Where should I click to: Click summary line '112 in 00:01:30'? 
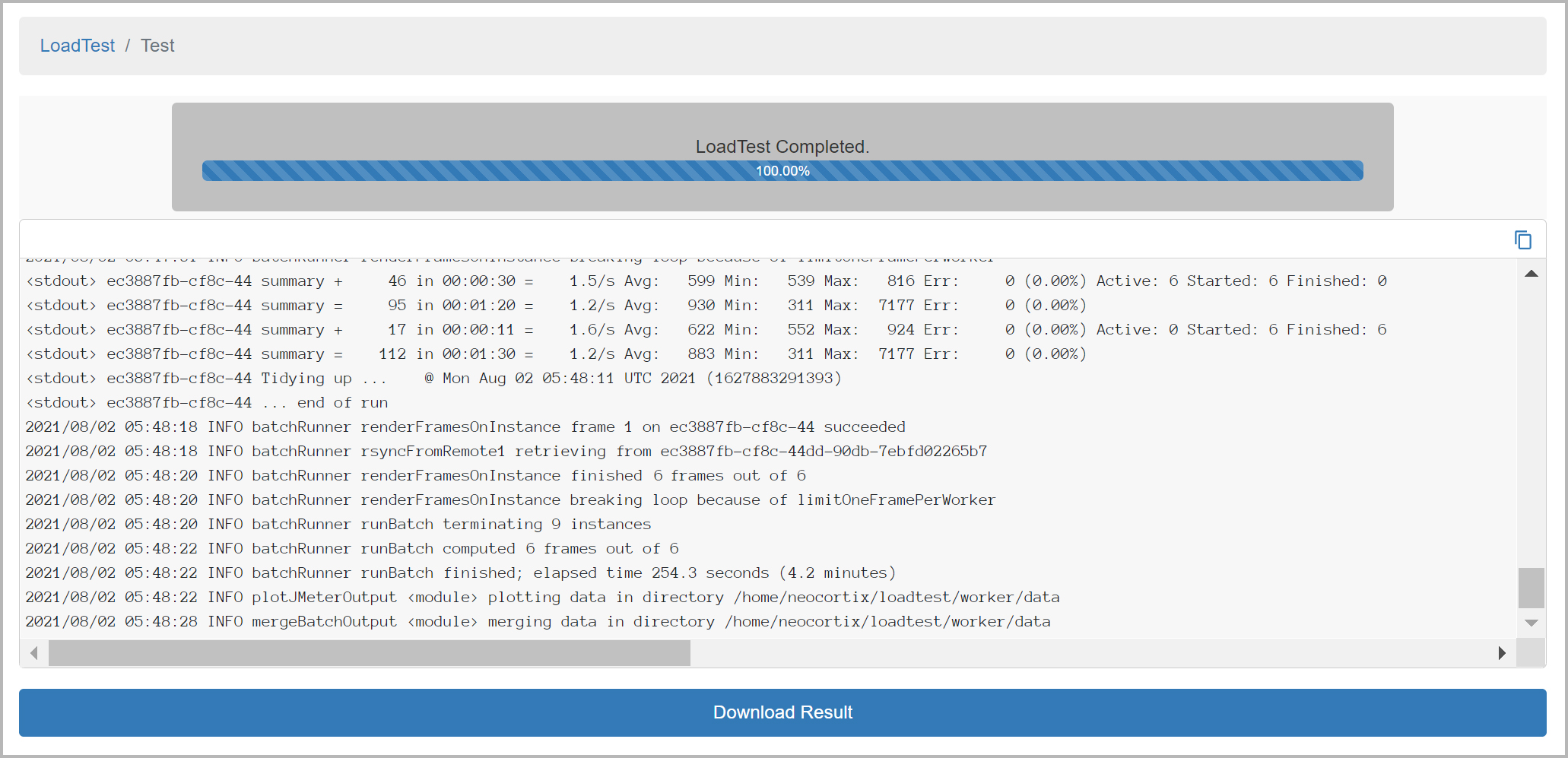pos(557,354)
